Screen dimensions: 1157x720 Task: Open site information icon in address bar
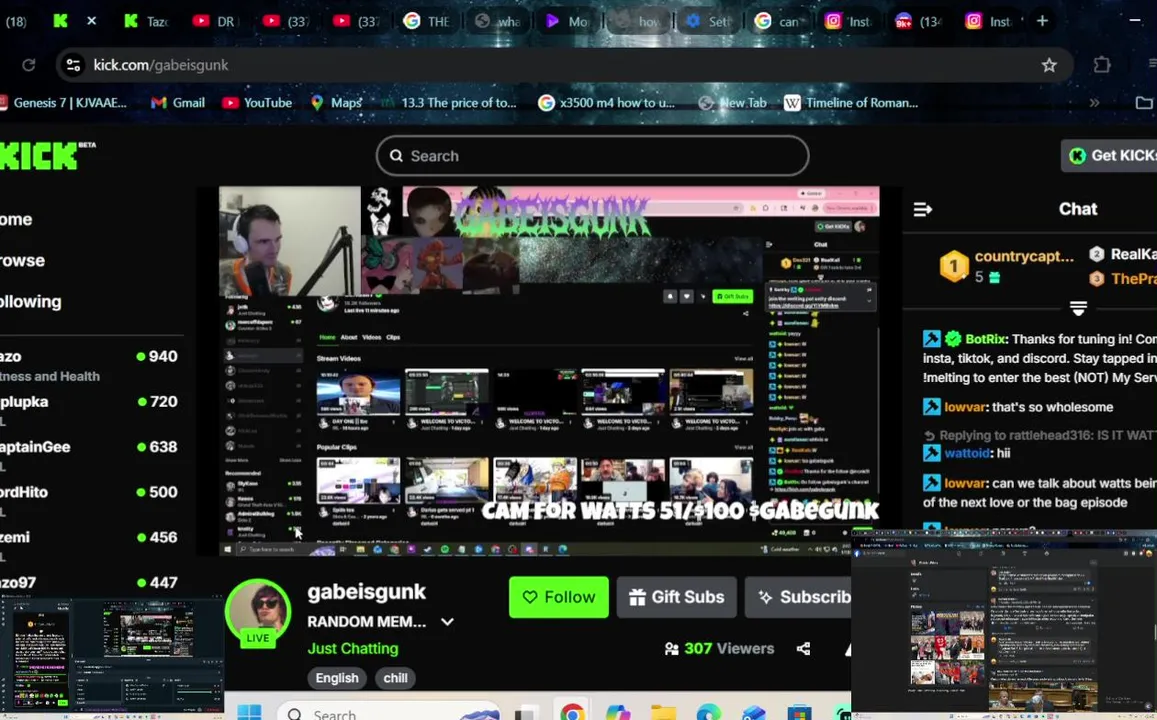pos(73,65)
